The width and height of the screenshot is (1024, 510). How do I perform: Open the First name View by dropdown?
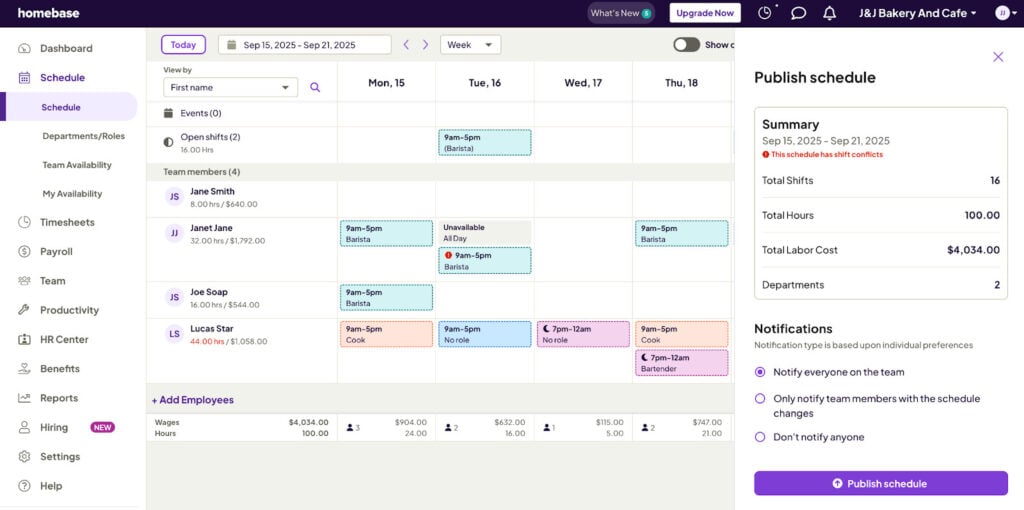click(231, 88)
